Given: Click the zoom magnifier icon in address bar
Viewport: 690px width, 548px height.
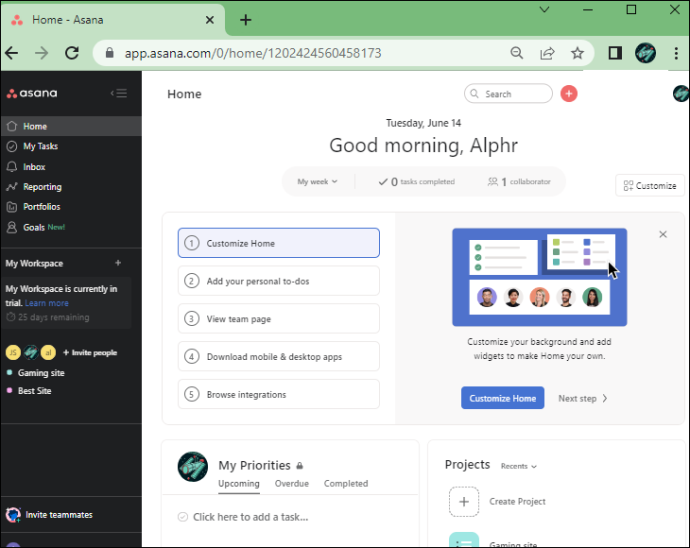Looking at the screenshot, I should click(517, 53).
